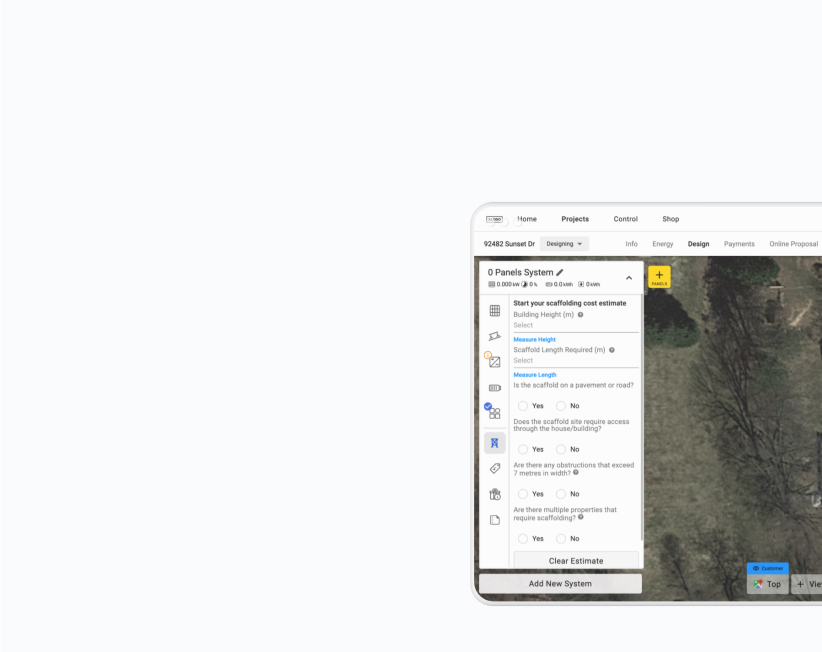The height and width of the screenshot is (652, 822).
Task: Open Building Height Select dropdown
Action: tap(576, 325)
